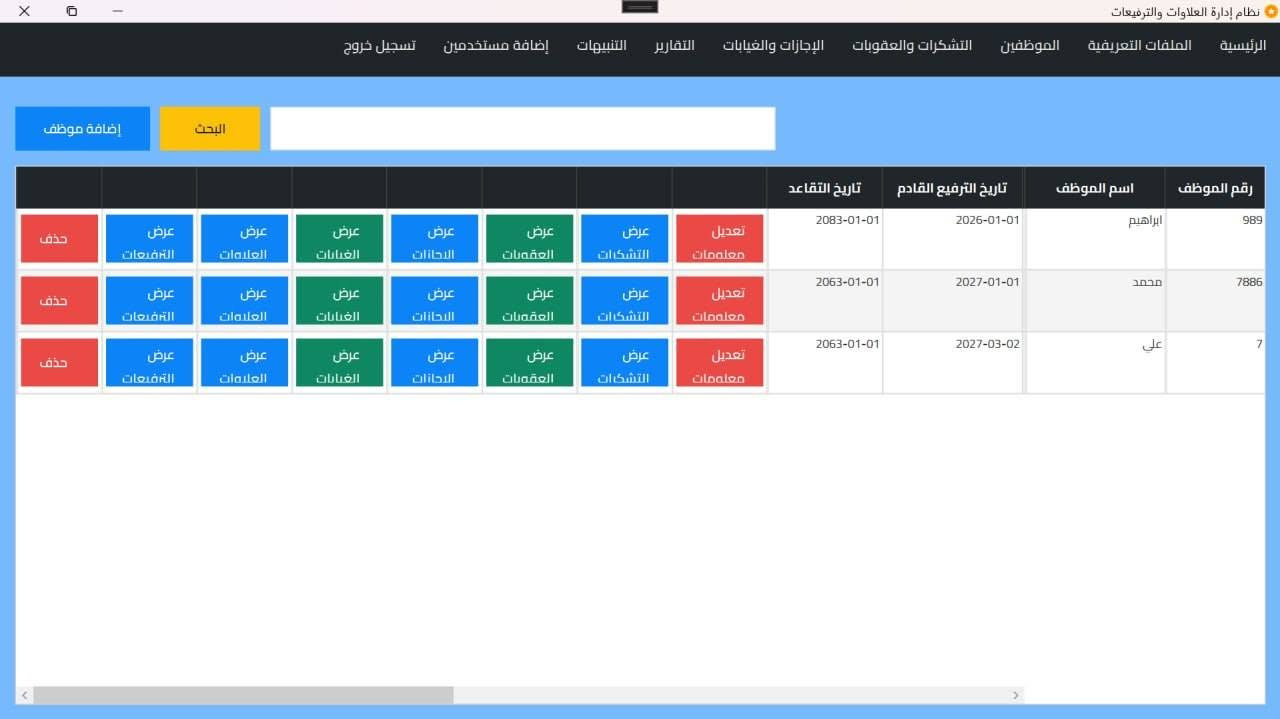Click عرض العلاوات for employee علي
This screenshot has height=719, width=1280.
click(x=245, y=363)
